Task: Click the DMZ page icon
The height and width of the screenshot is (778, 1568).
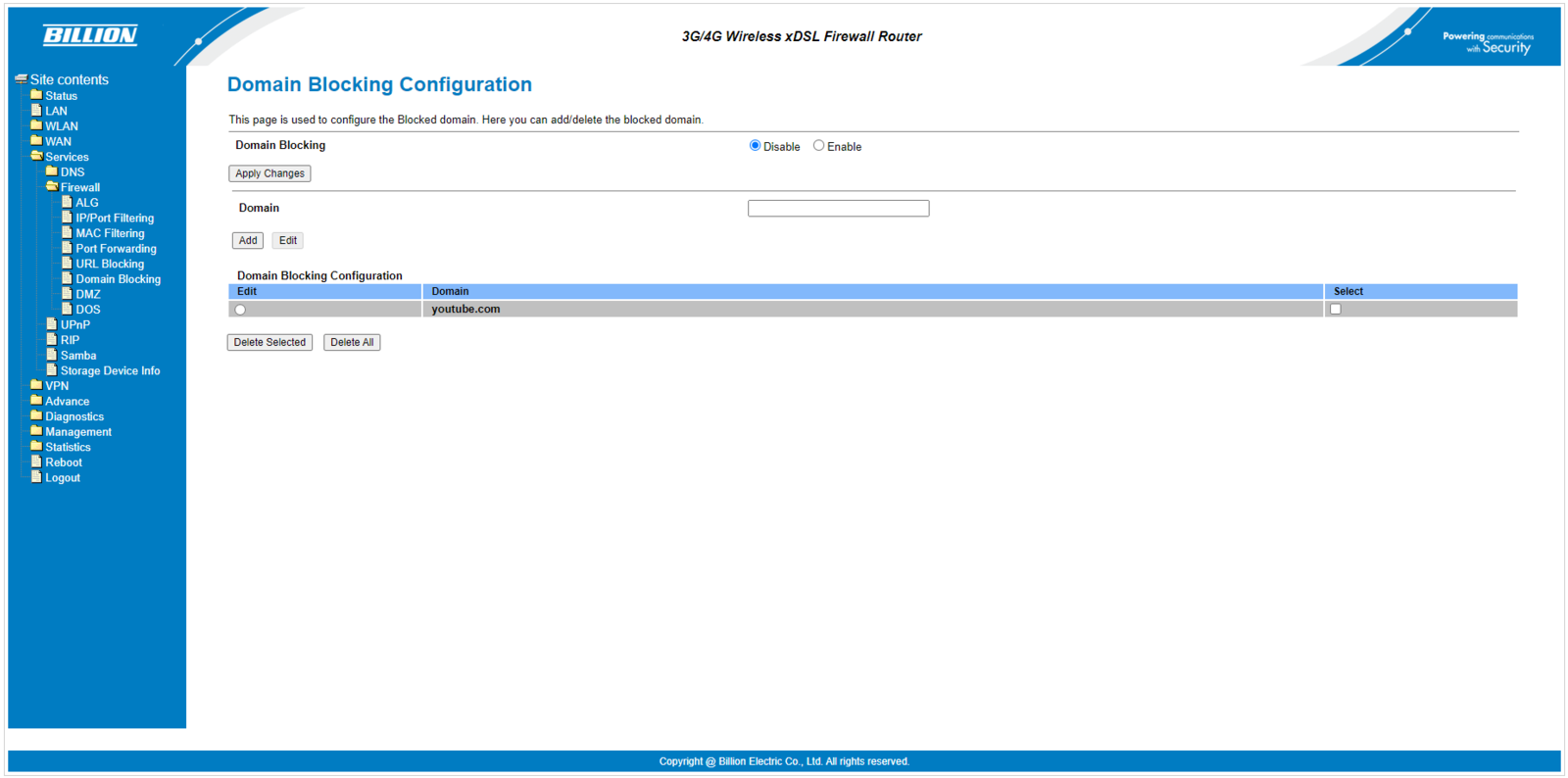Action: point(67,294)
